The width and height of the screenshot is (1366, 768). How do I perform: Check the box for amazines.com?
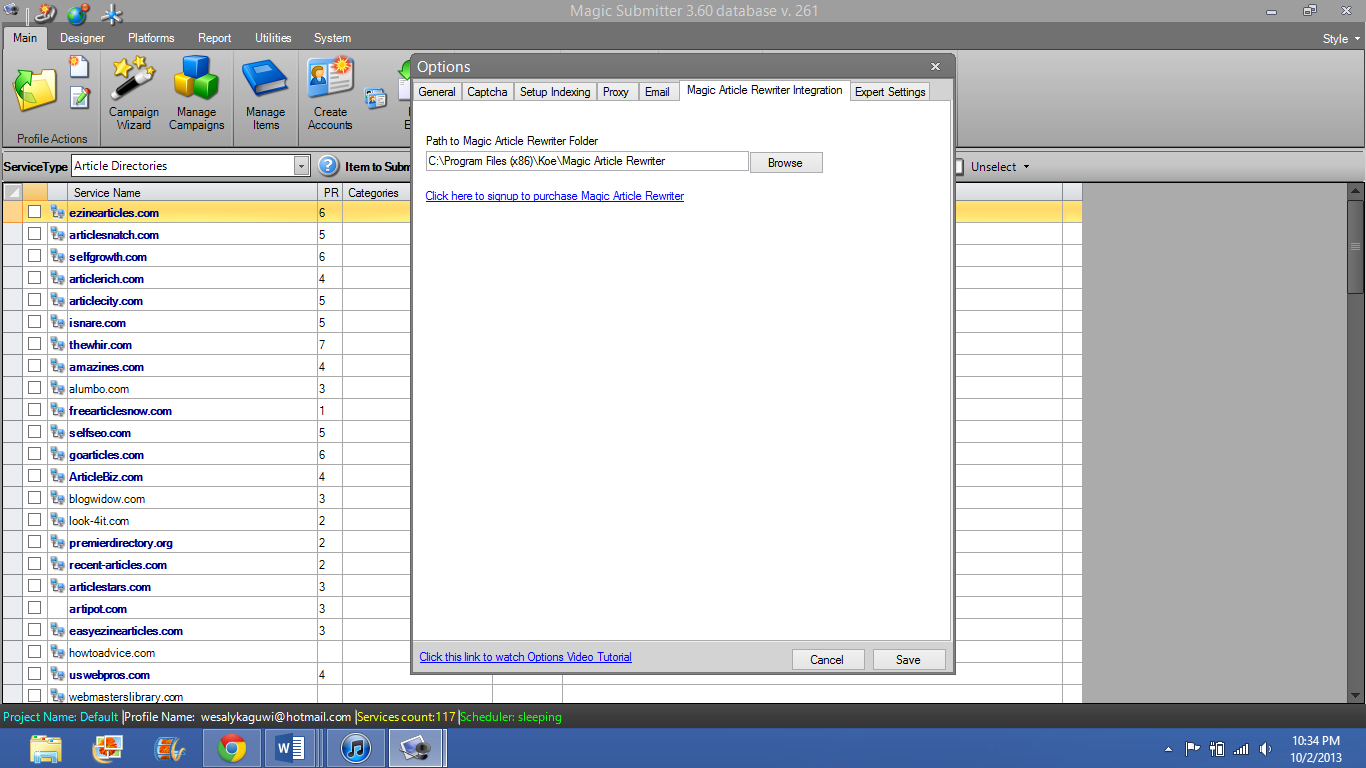click(35, 366)
